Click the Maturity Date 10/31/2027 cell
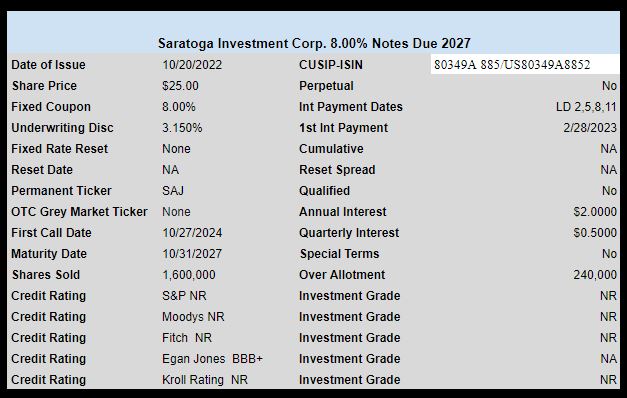627x398 pixels. (192, 254)
